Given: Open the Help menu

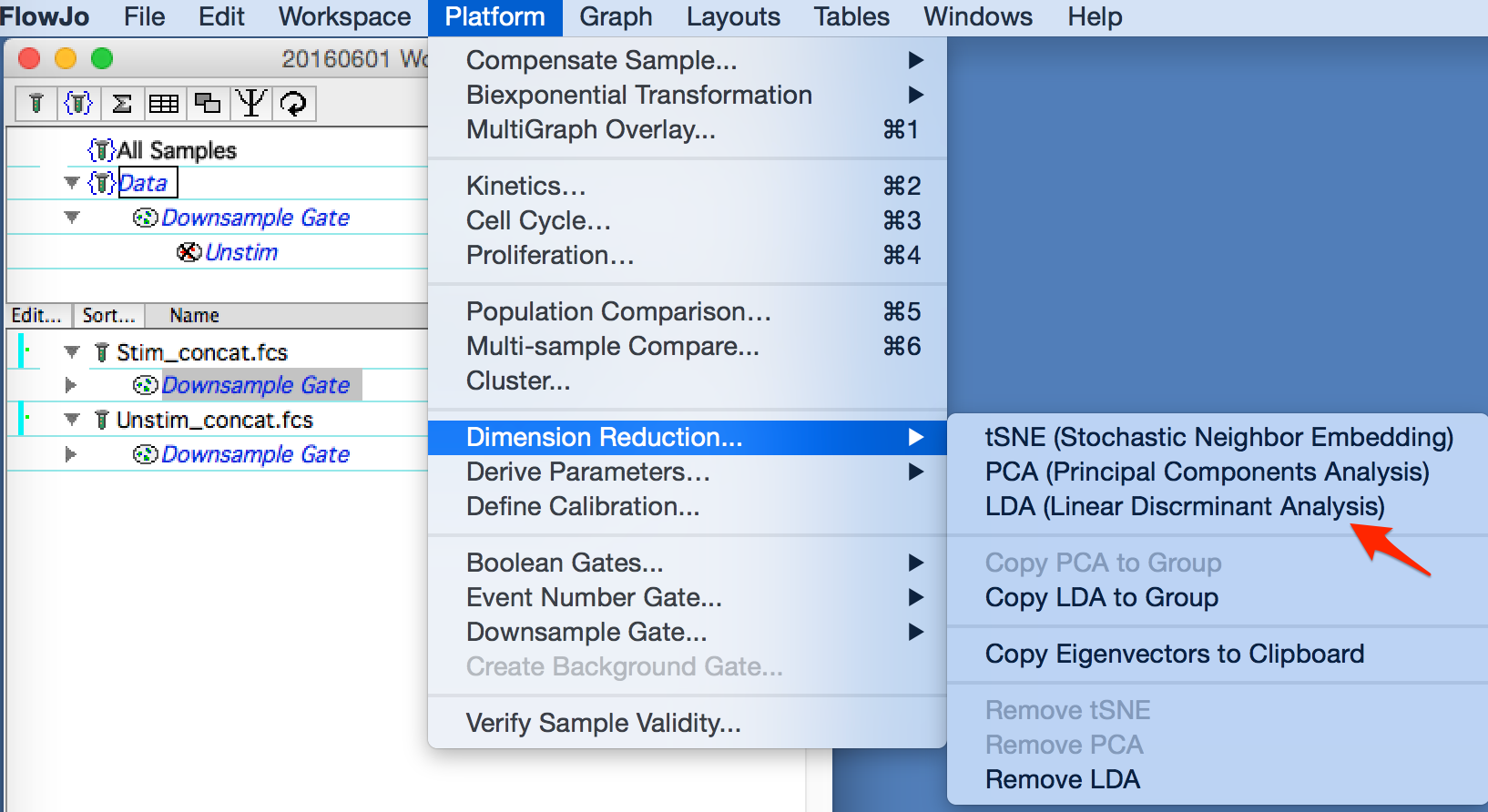Looking at the screenshot, I should tap(1095, 16).
